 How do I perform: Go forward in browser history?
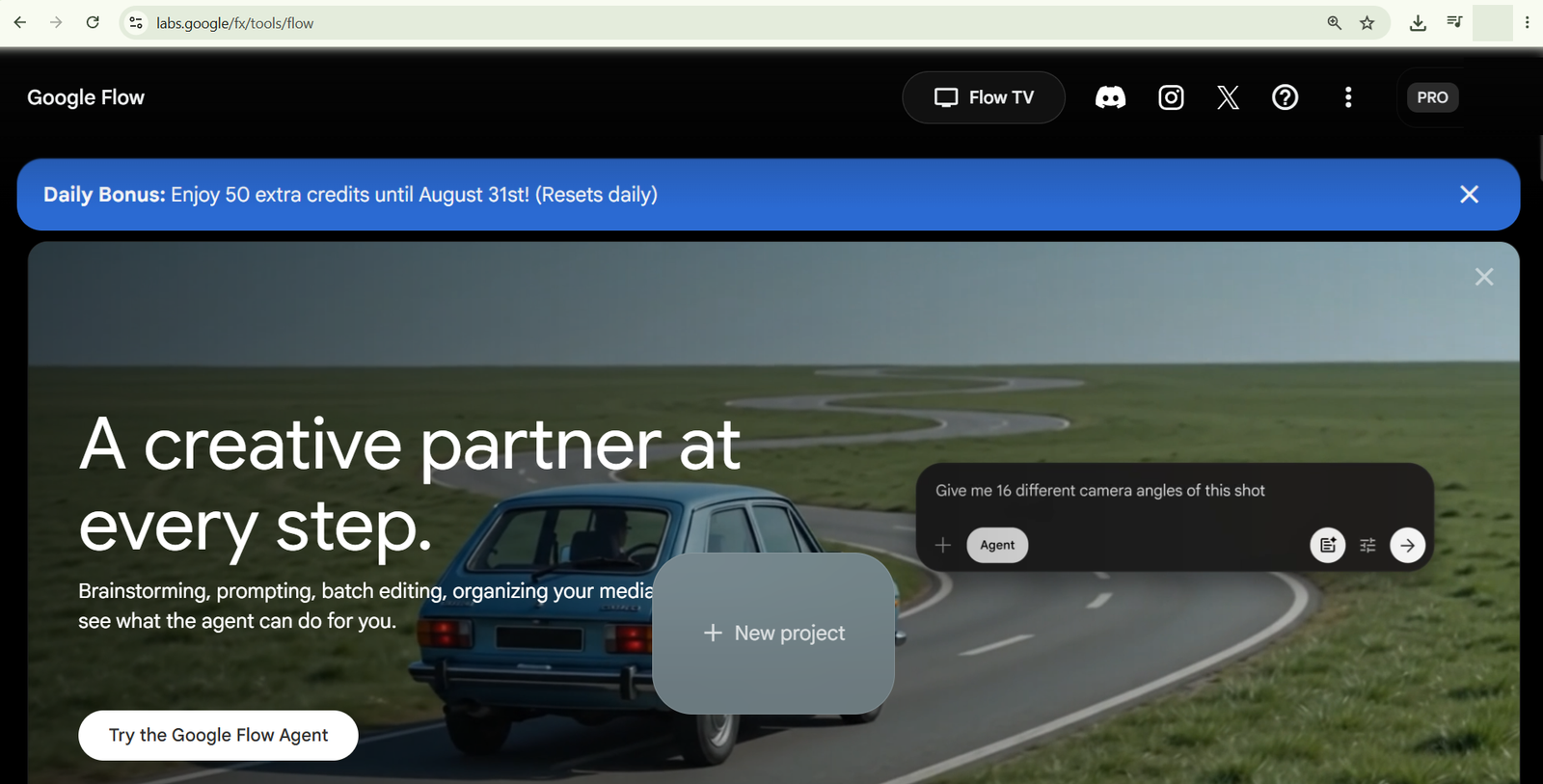point(56,22)
